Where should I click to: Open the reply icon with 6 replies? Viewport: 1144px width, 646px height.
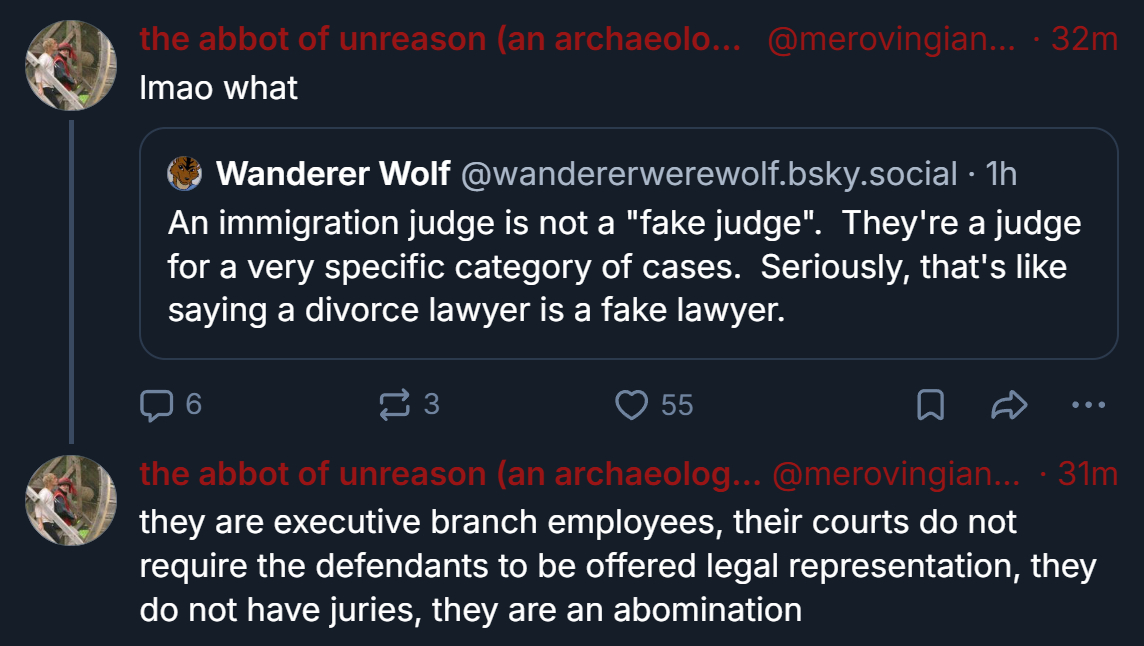pos(155,404)
